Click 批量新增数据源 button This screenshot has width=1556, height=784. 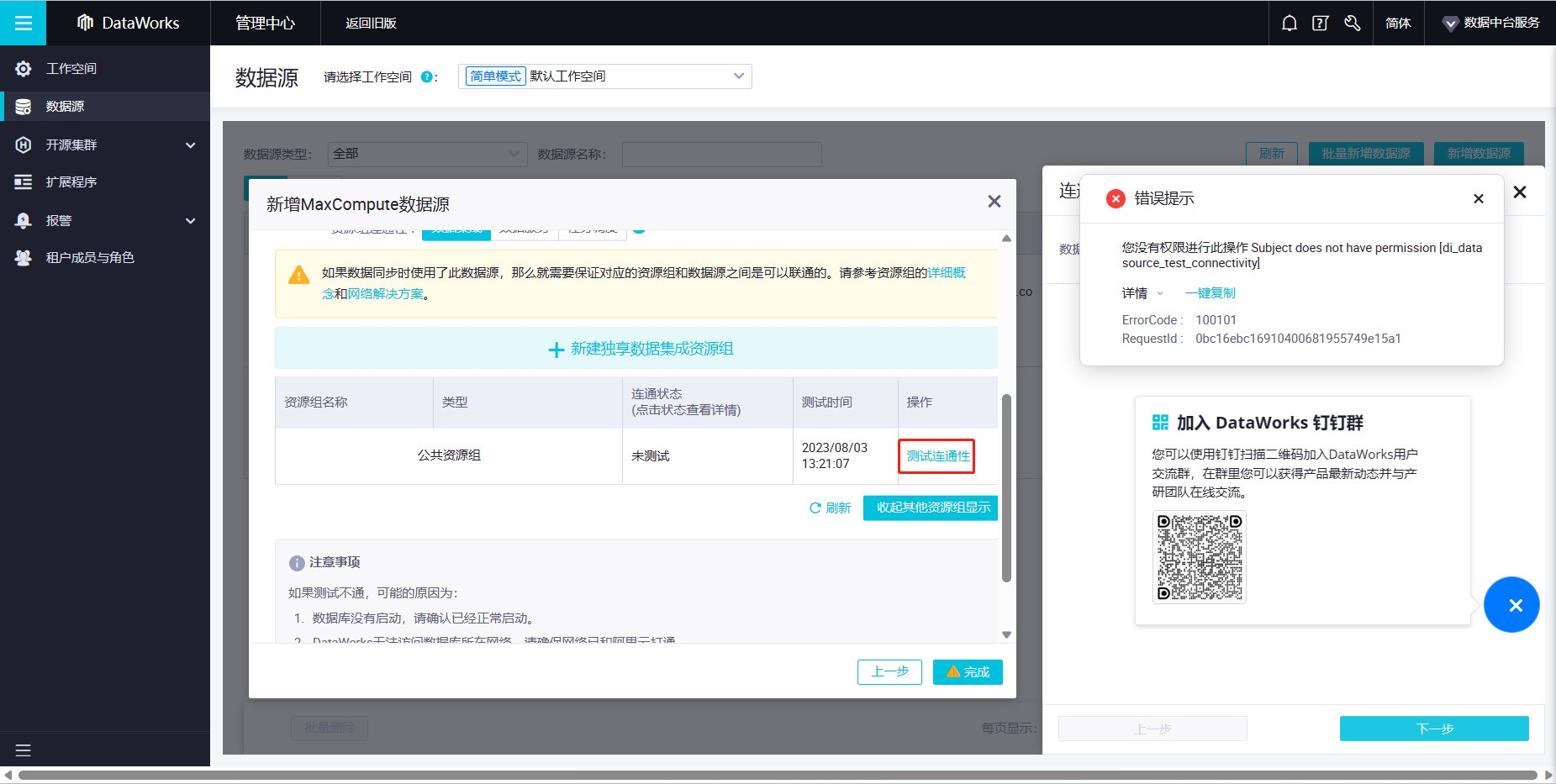pyautogui.click(x=1366, y=154)
